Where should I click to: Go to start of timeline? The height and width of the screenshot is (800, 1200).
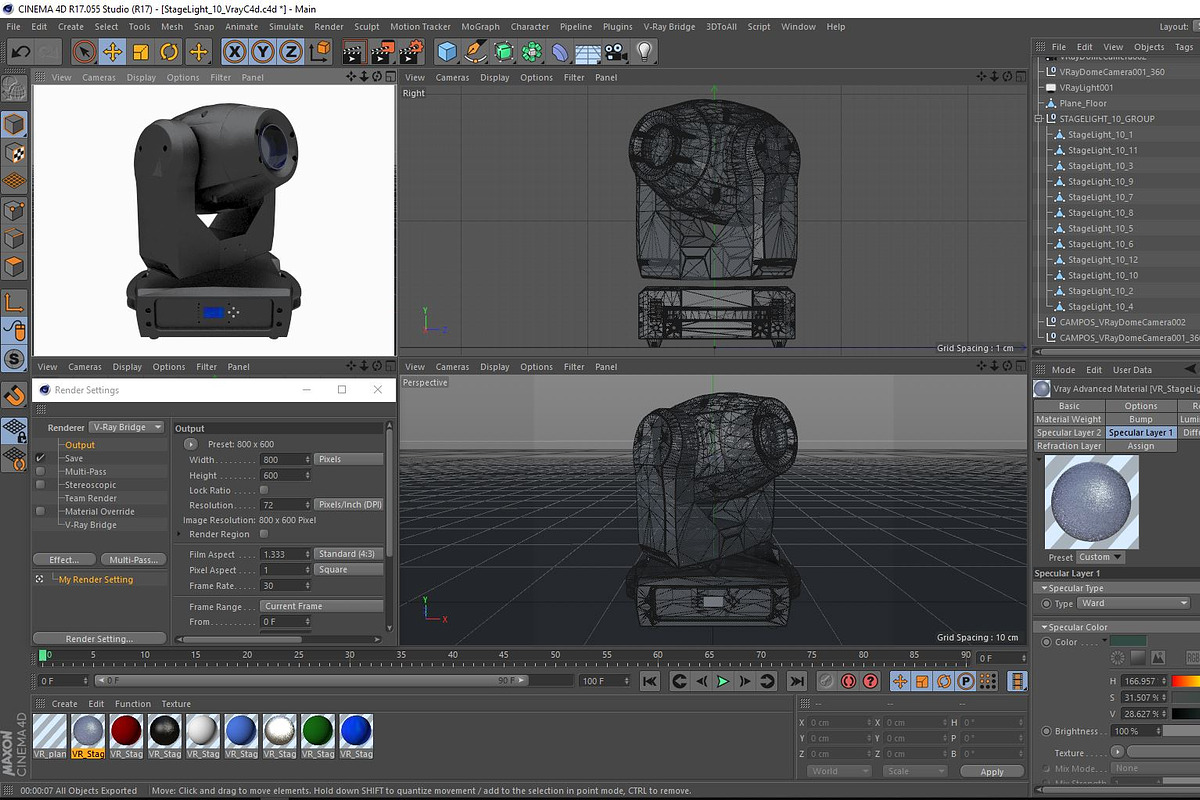tap(650, 681)
